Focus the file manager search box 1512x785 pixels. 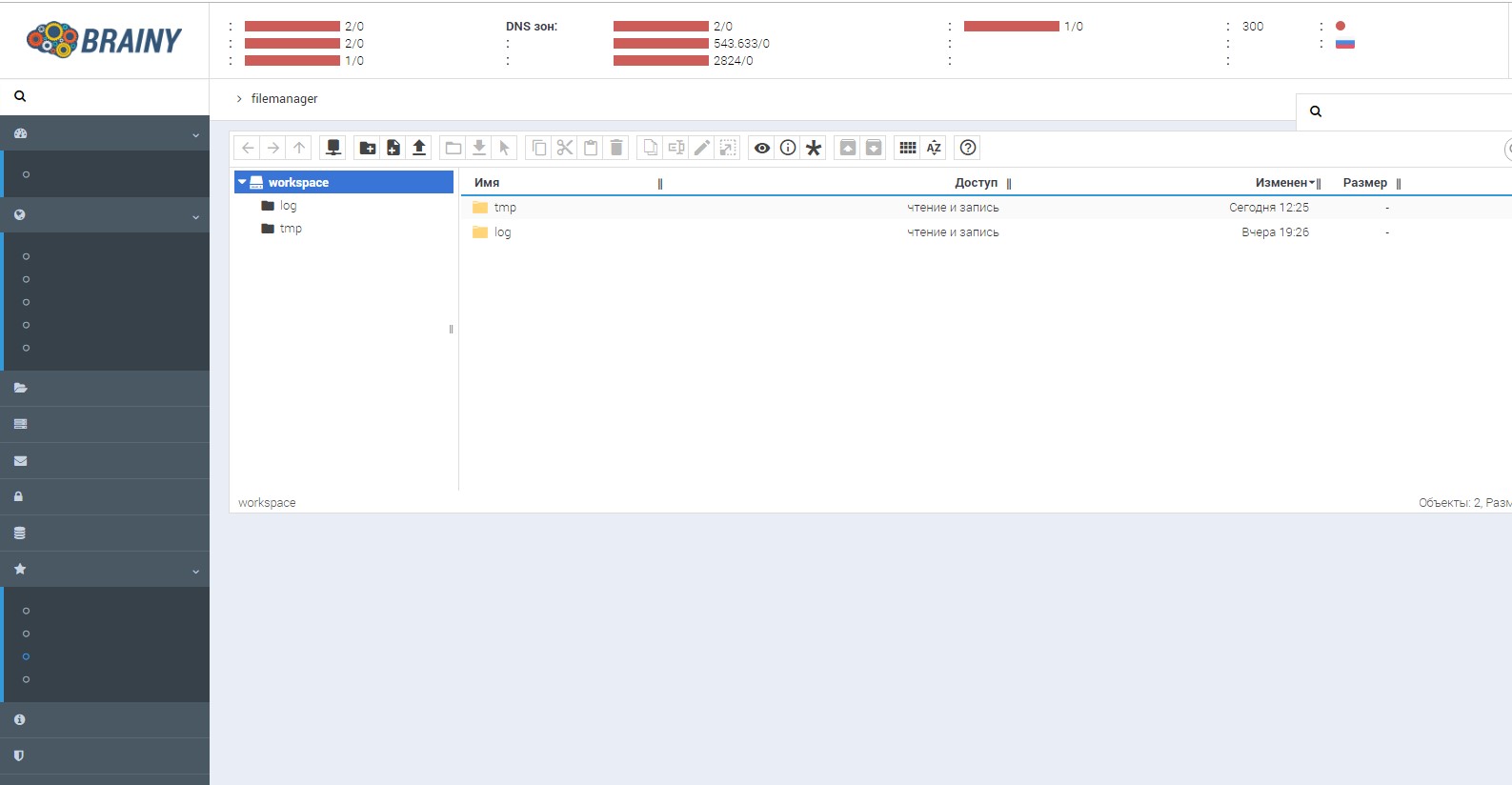1403,111
